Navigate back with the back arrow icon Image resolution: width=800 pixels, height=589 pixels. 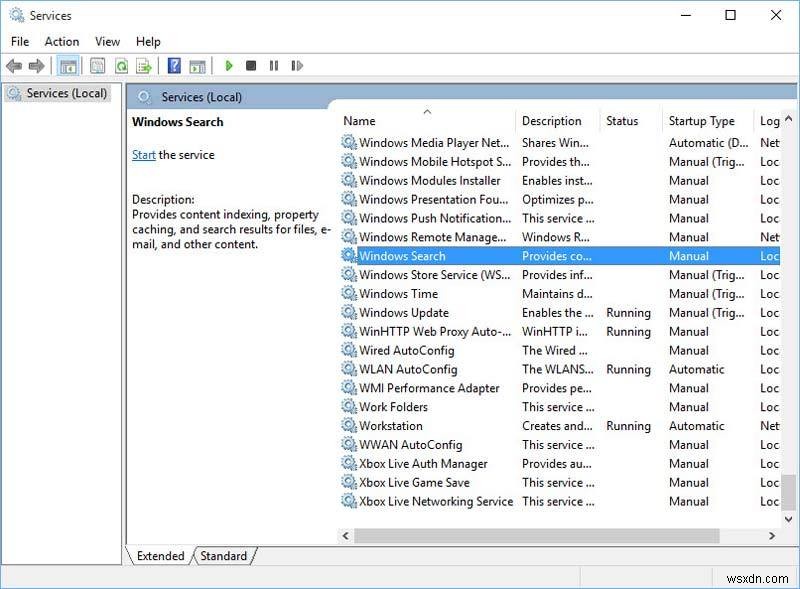[x=15, y=66]
